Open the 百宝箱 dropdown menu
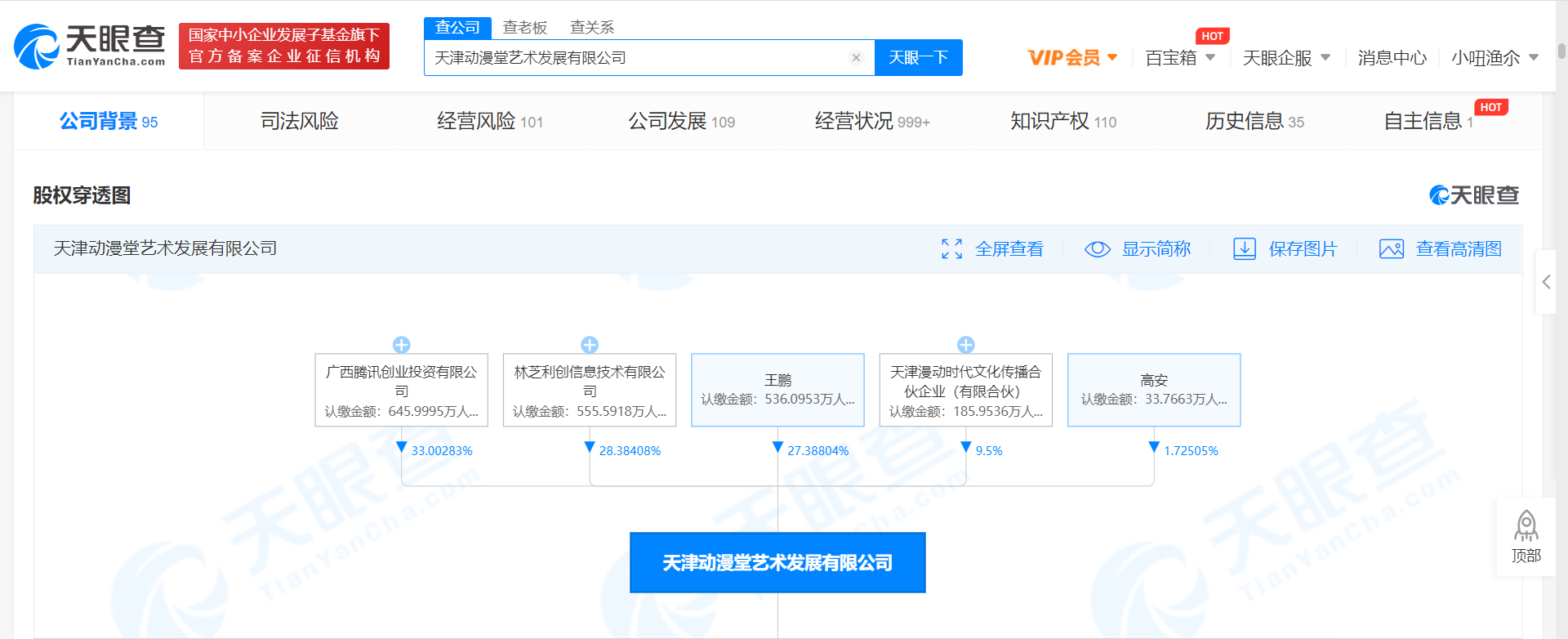This screenshot has height=639, width=1568. coord(1180,58)
